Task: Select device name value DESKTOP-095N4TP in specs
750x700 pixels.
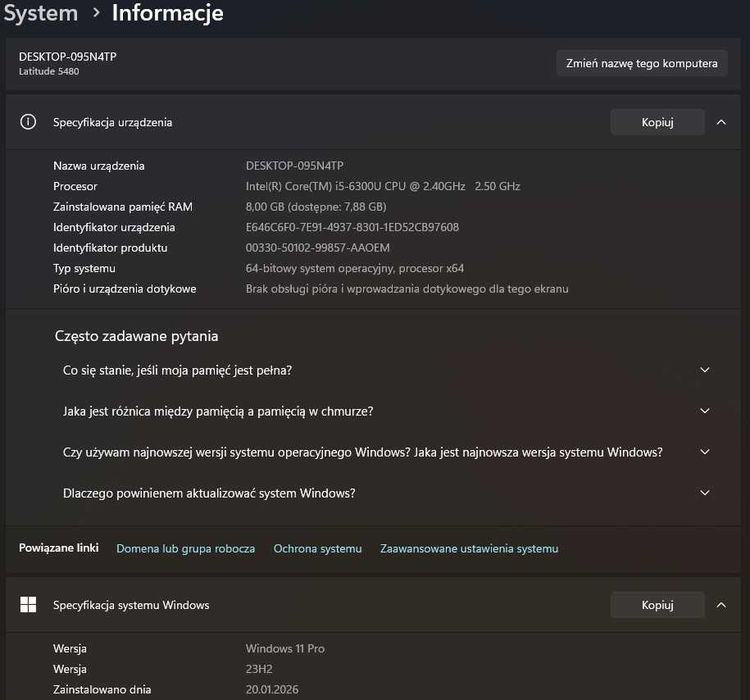Action: click(x=295, y=166)
